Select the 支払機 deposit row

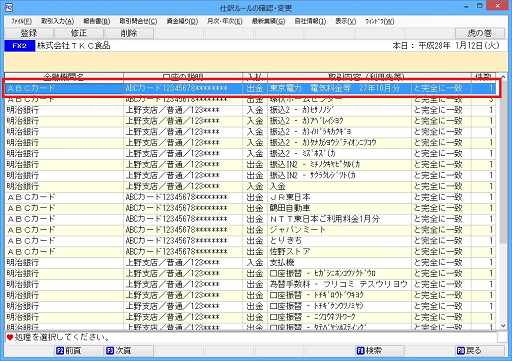(x=250, y=263)
